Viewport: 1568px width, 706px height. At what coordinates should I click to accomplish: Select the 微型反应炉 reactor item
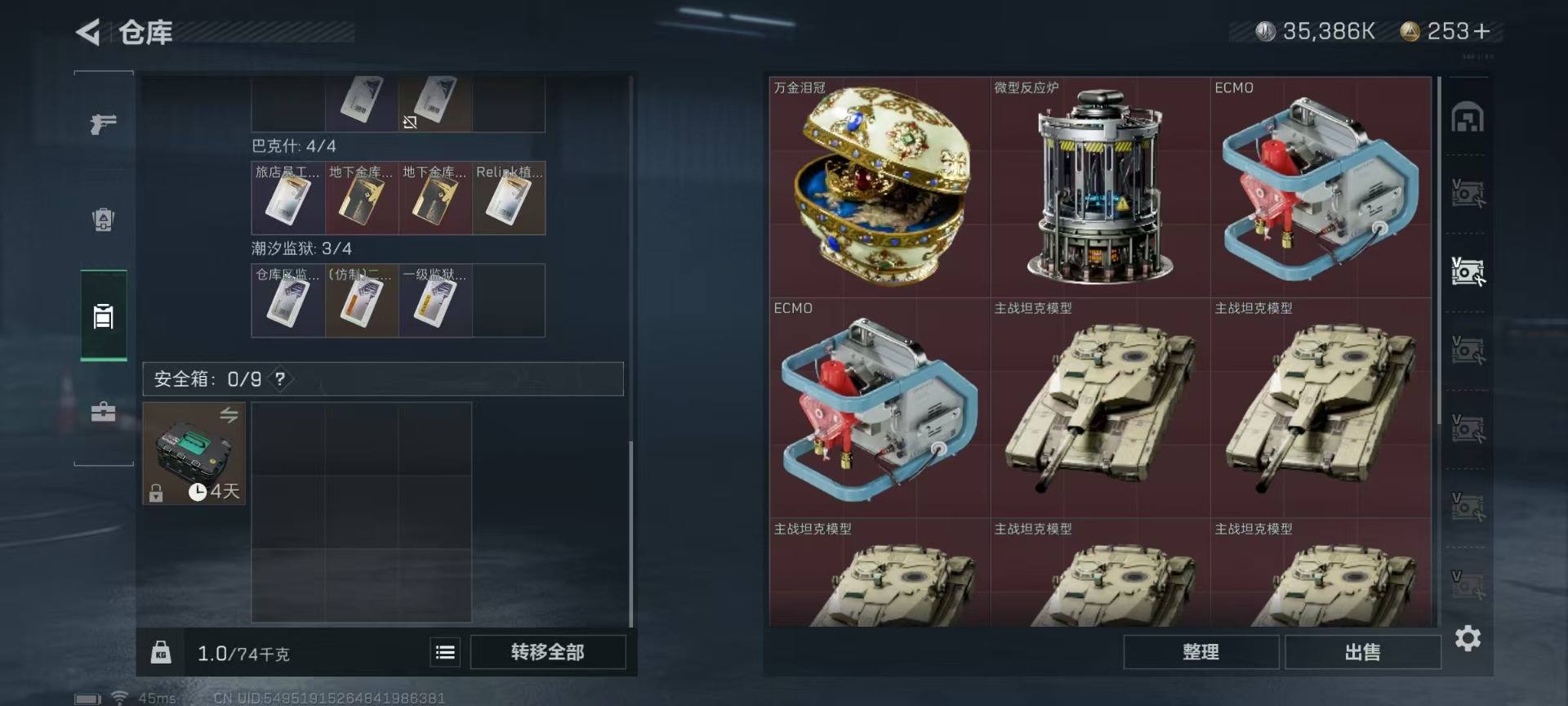(x=1100, y=187)
